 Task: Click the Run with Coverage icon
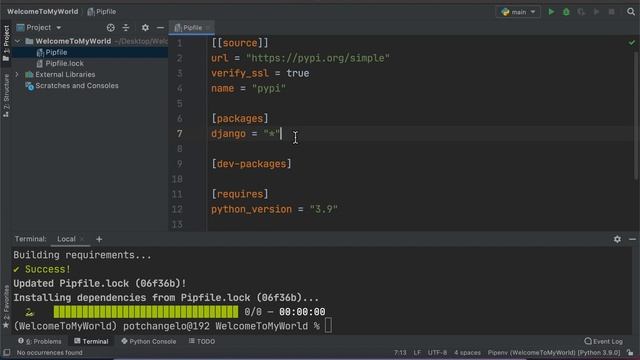tap(581, 12)
